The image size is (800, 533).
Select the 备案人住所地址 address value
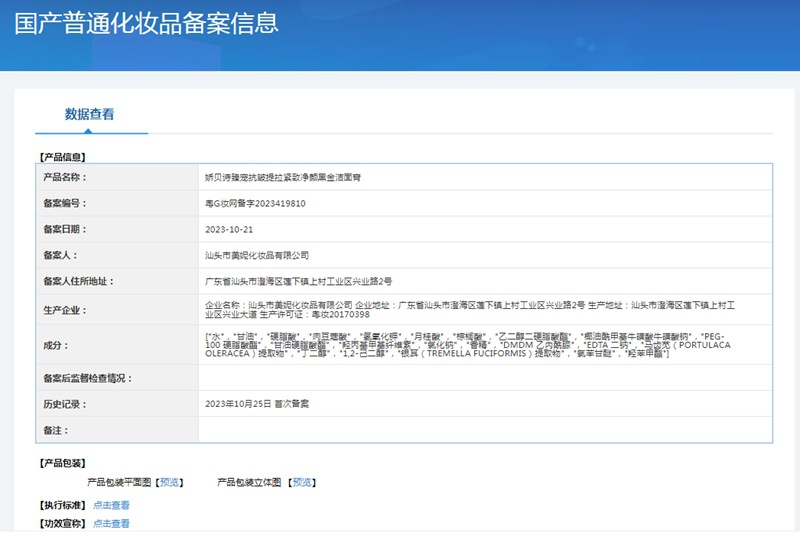[x=298, y=282]
